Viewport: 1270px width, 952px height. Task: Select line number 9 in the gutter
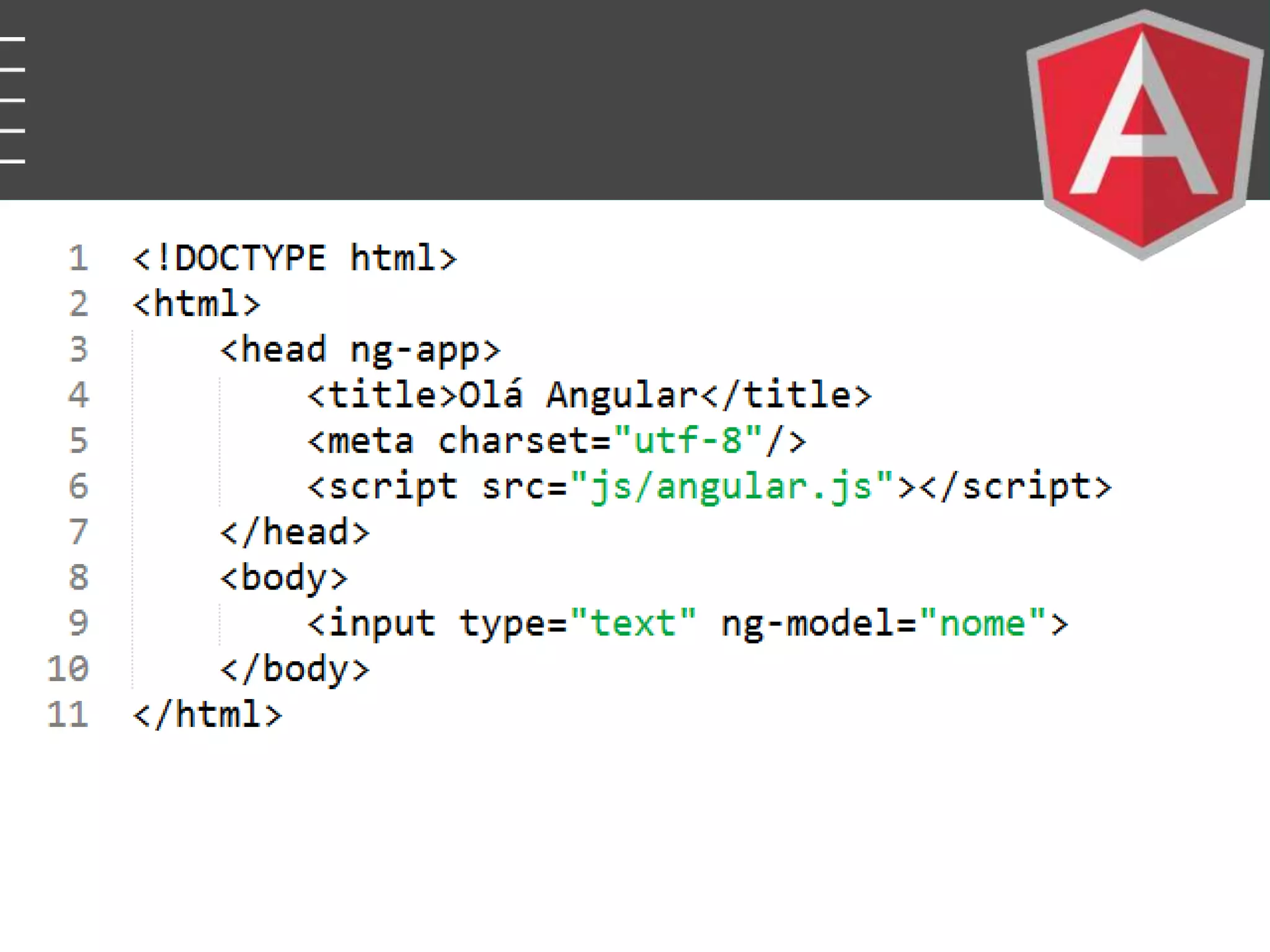[78, 624]
